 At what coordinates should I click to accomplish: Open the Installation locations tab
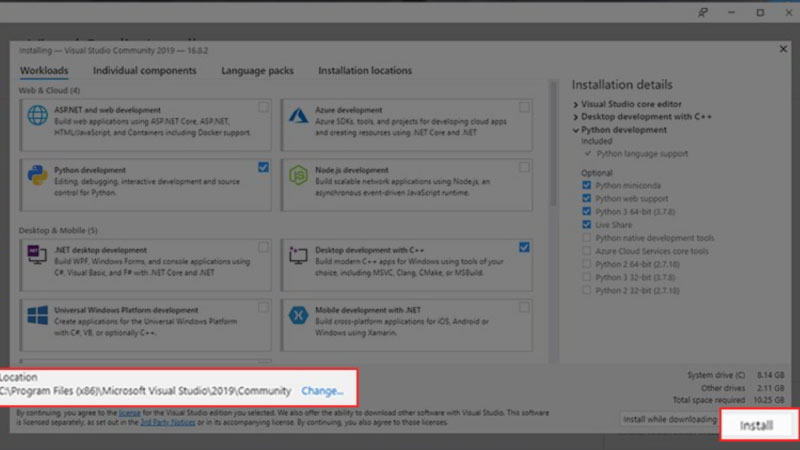(365, 70)
